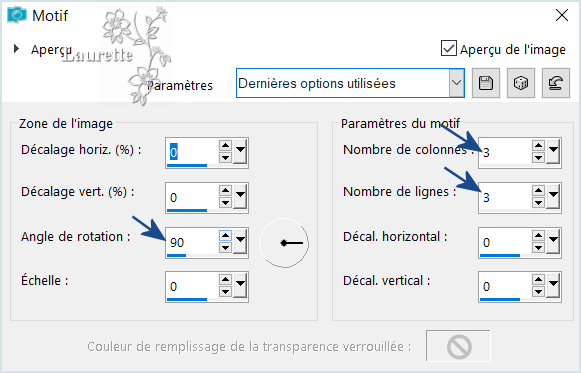The height and width of the screenshot is (373, 581).
Task: Click the Décalage horiz. value field
Action: [x=192, y=151]
